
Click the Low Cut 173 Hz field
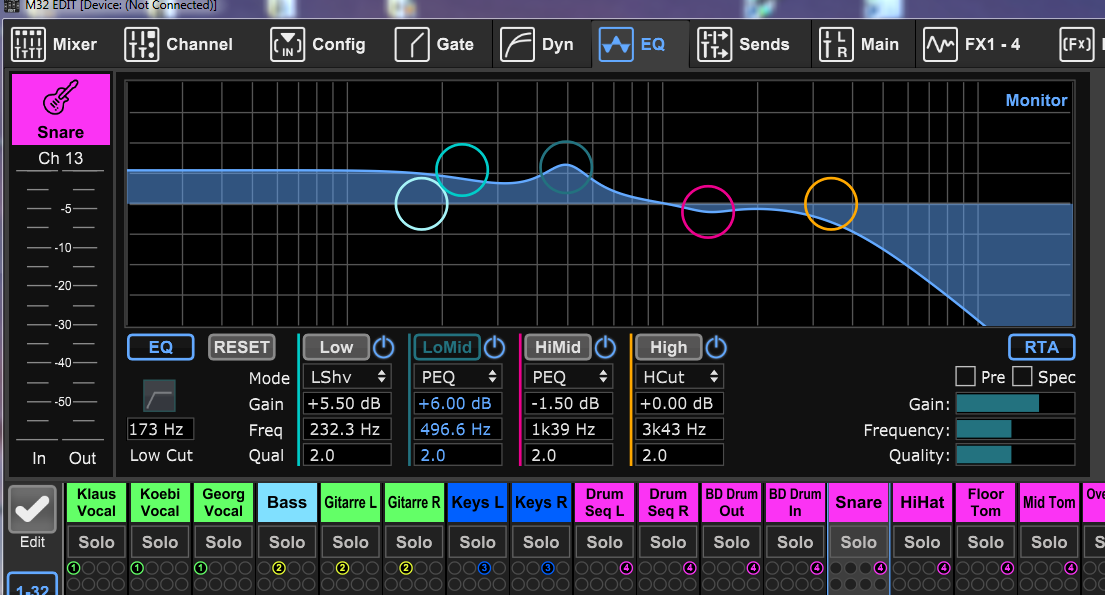pos(160,429)
